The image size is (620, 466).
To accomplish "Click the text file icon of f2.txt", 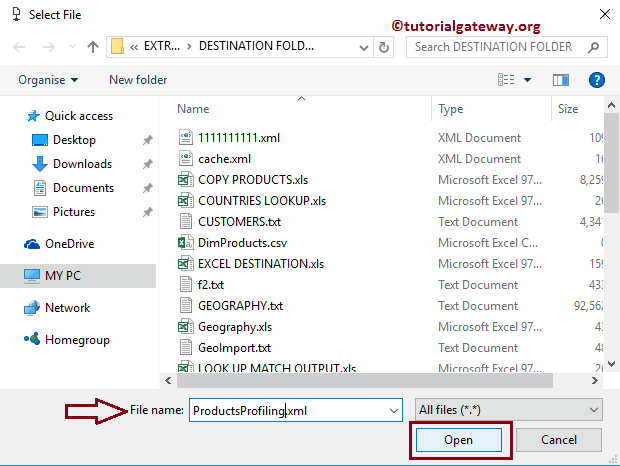I will coord(185,284).
